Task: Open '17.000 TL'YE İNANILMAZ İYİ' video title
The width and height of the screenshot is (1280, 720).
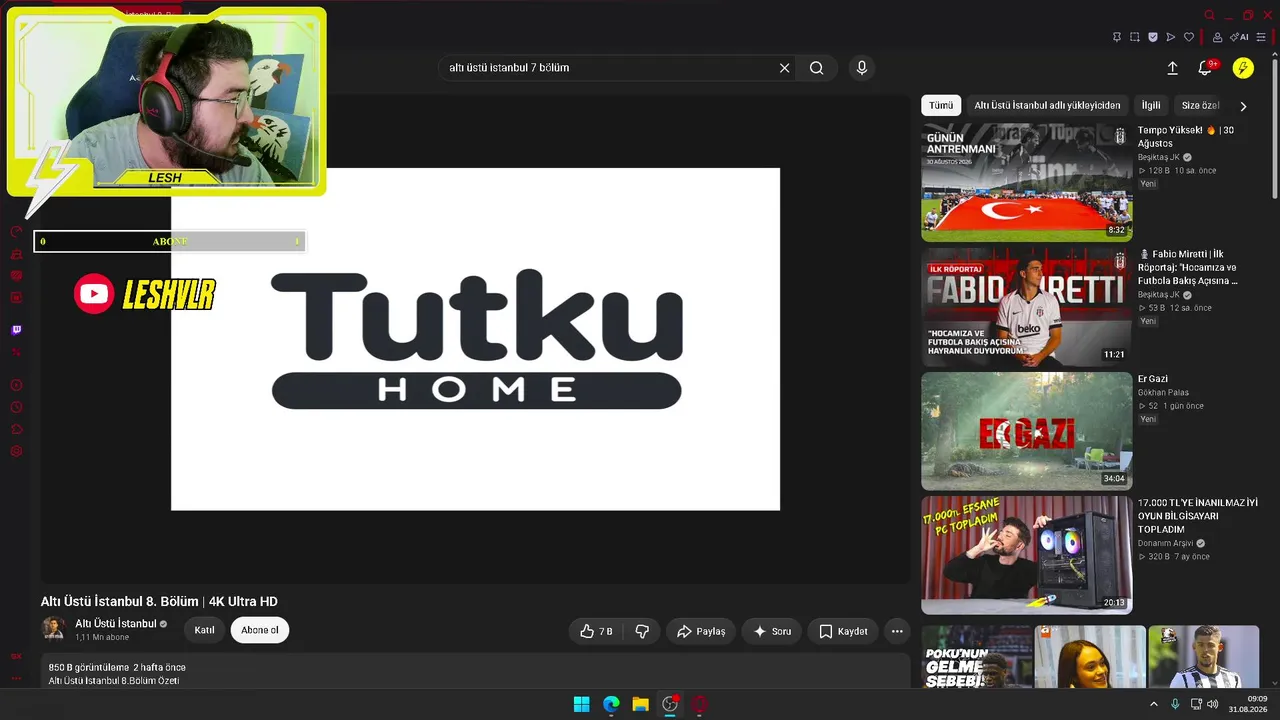Action: click(1198, 516)
